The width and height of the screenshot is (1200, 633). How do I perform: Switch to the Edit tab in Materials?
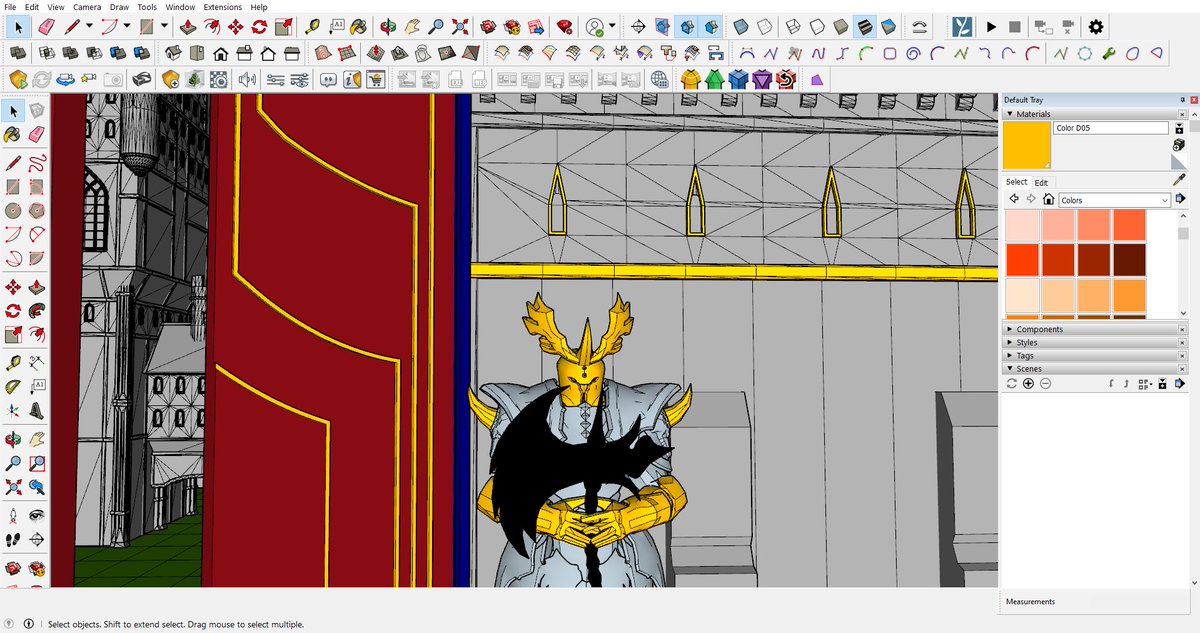(x=1041, y=183)
